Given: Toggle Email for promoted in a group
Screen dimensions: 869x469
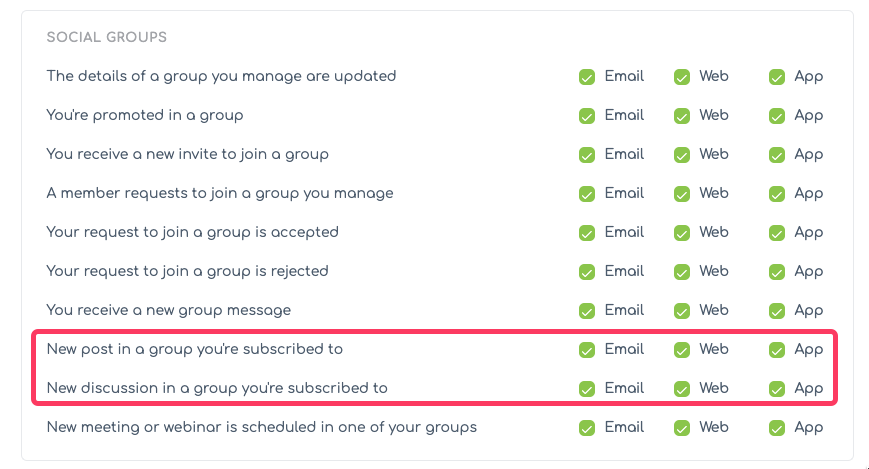Looking at the screenshot, I should [587, 116].
